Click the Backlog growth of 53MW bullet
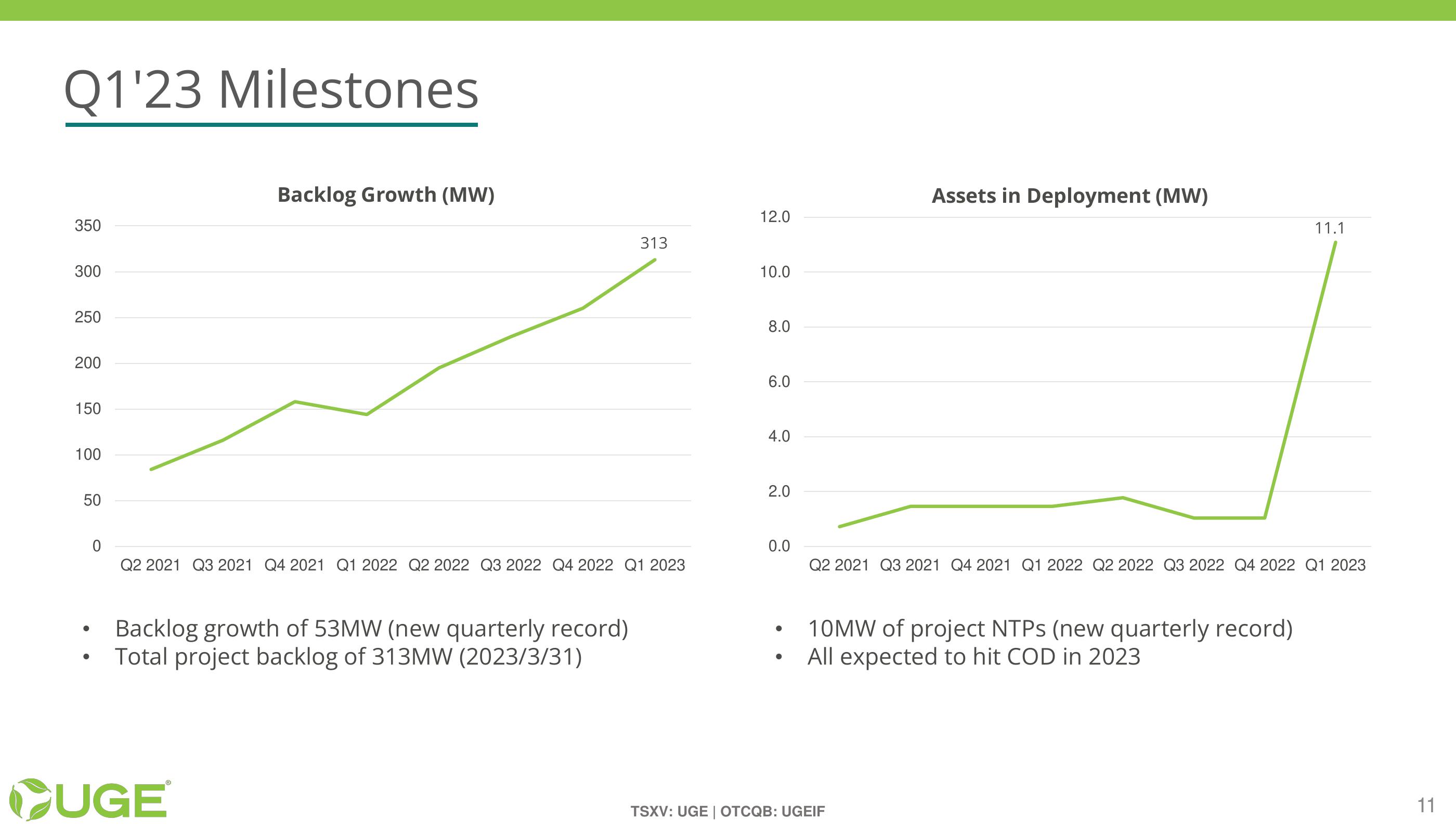The height and width of the screenshot is (832, 1456). (x=371, y=629)
